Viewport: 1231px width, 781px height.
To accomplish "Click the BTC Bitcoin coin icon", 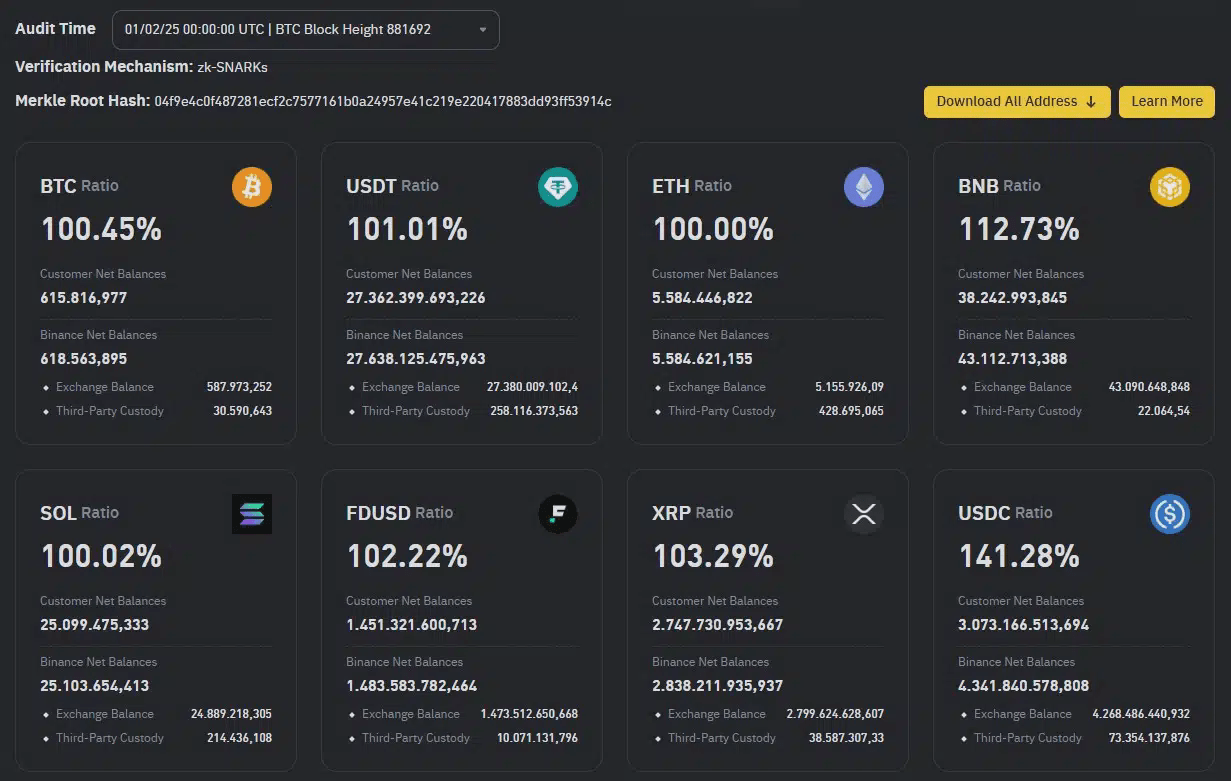I will coord(252,187).
